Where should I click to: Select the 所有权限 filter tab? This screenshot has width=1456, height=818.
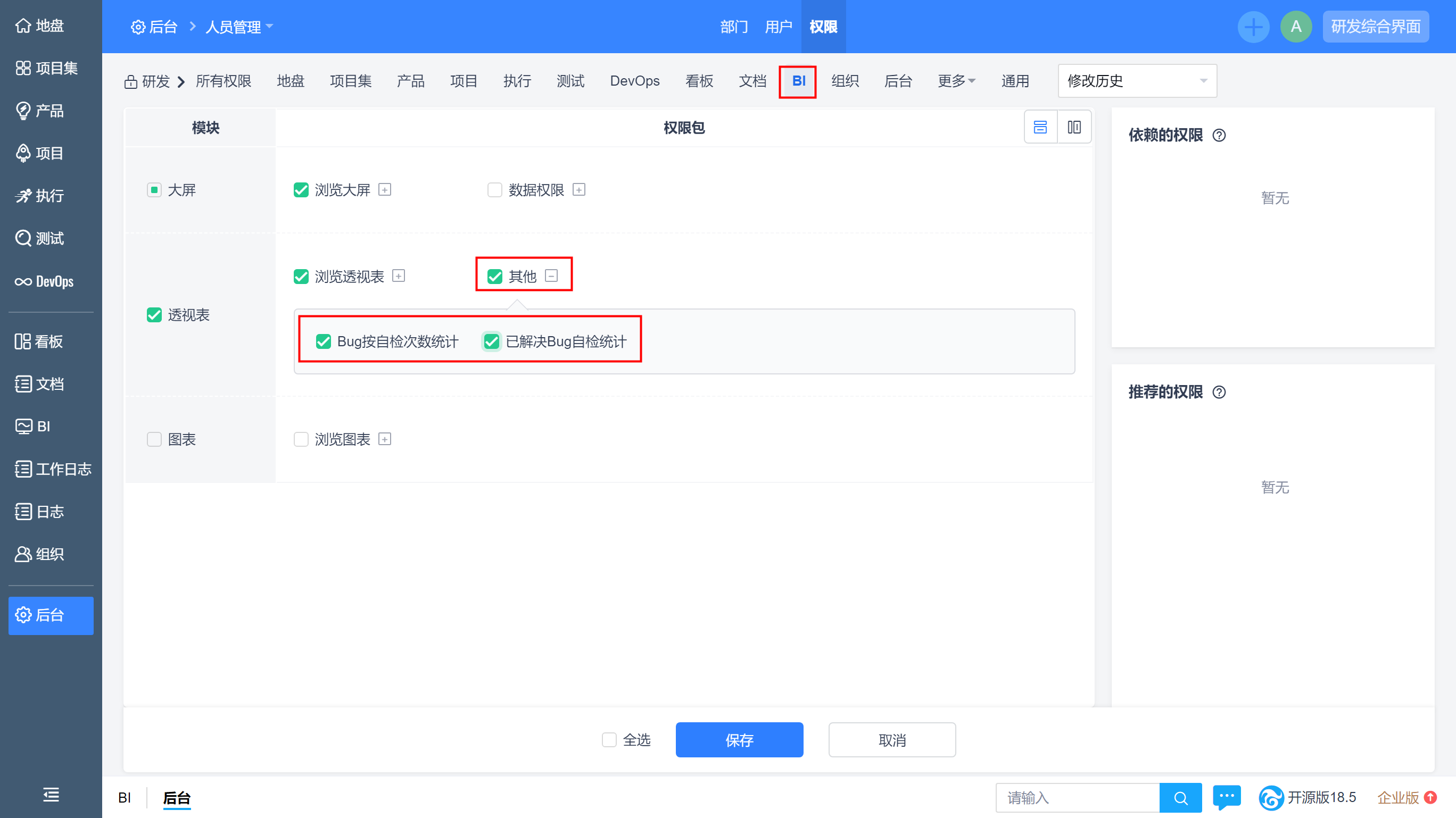coord(224,81)
